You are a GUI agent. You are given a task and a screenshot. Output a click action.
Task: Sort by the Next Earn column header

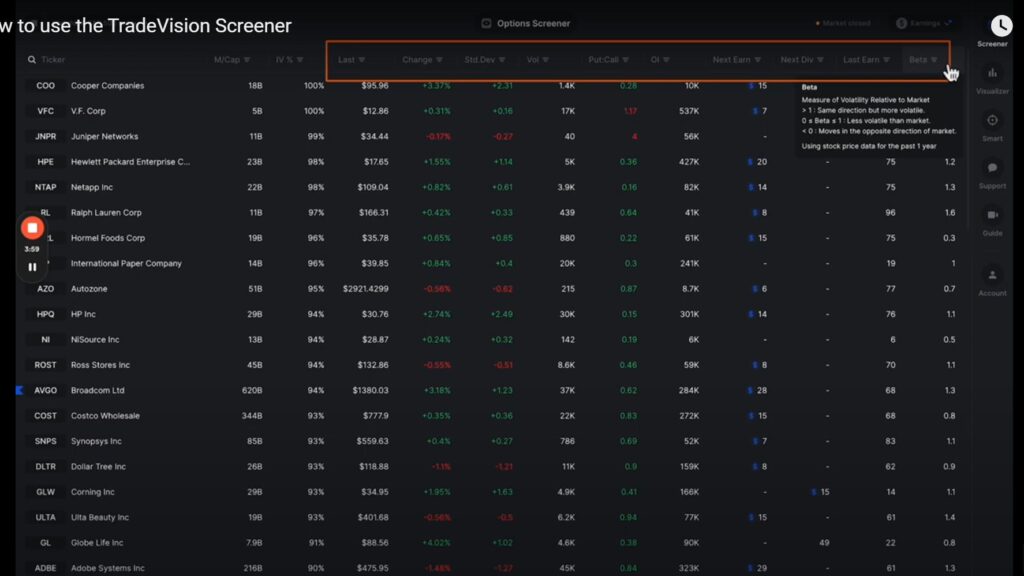(x=736, y=59)
